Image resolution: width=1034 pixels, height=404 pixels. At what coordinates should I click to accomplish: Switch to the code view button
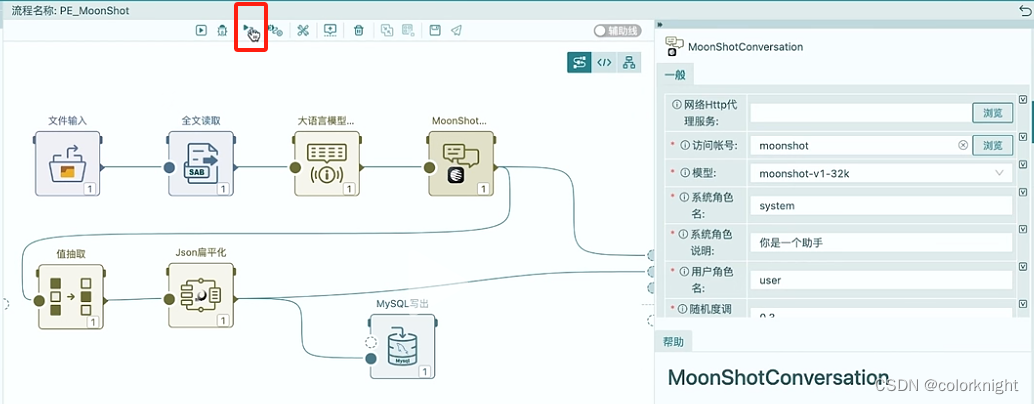tap(604, 63)
